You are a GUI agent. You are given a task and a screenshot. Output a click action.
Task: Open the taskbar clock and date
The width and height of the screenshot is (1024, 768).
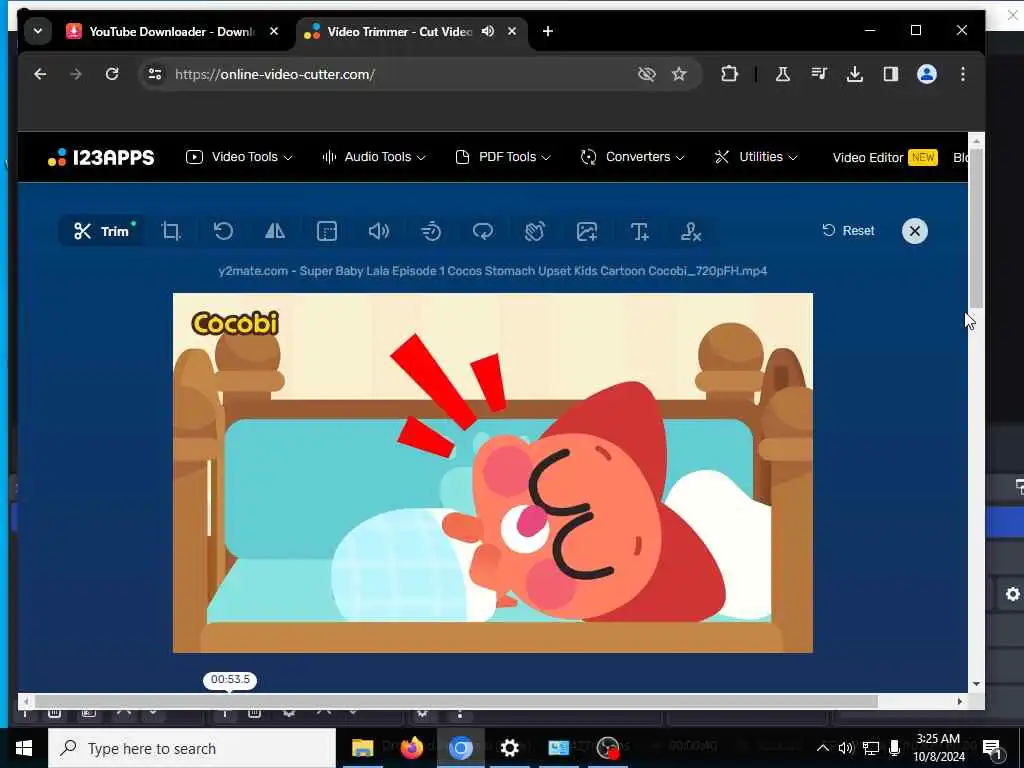click(938, 748)
